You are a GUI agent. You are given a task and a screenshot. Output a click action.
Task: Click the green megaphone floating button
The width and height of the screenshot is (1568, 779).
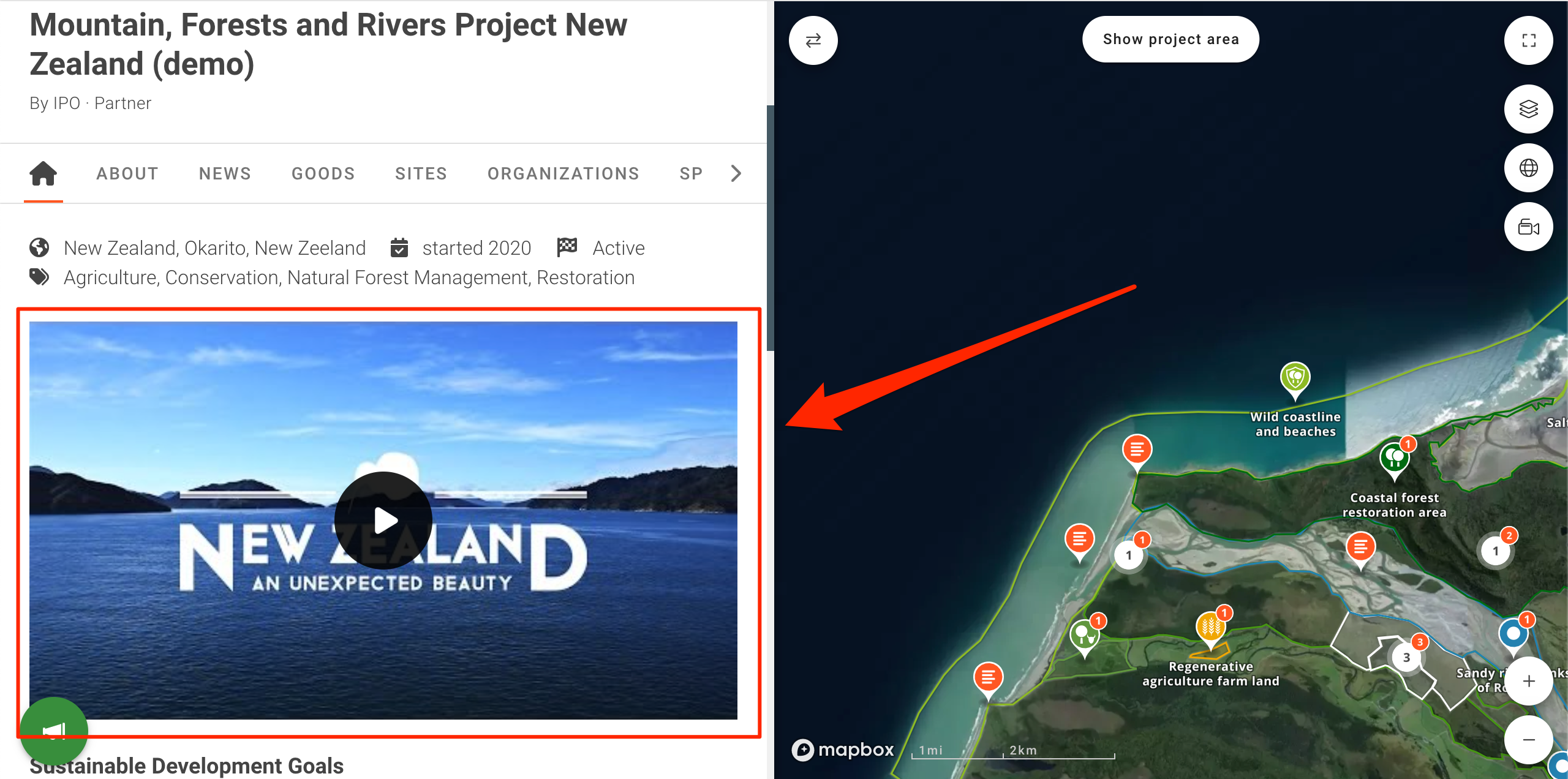[54, 730]
